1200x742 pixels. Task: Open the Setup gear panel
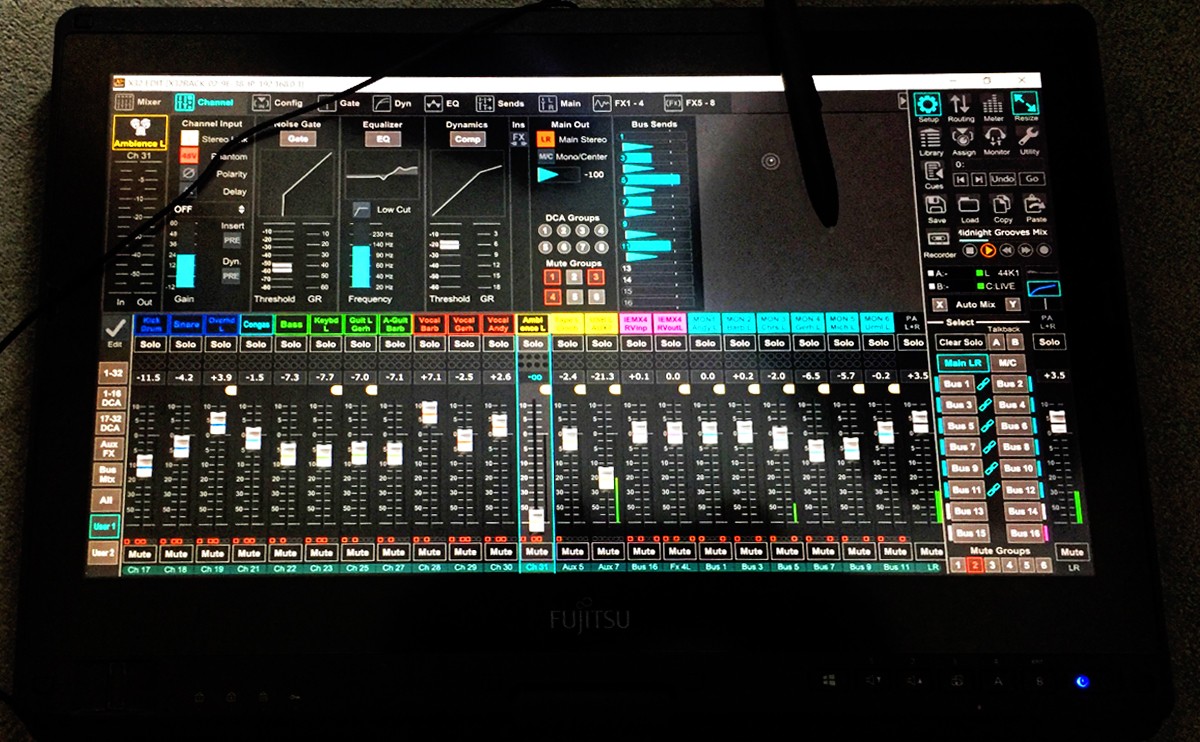coord(927,104)
